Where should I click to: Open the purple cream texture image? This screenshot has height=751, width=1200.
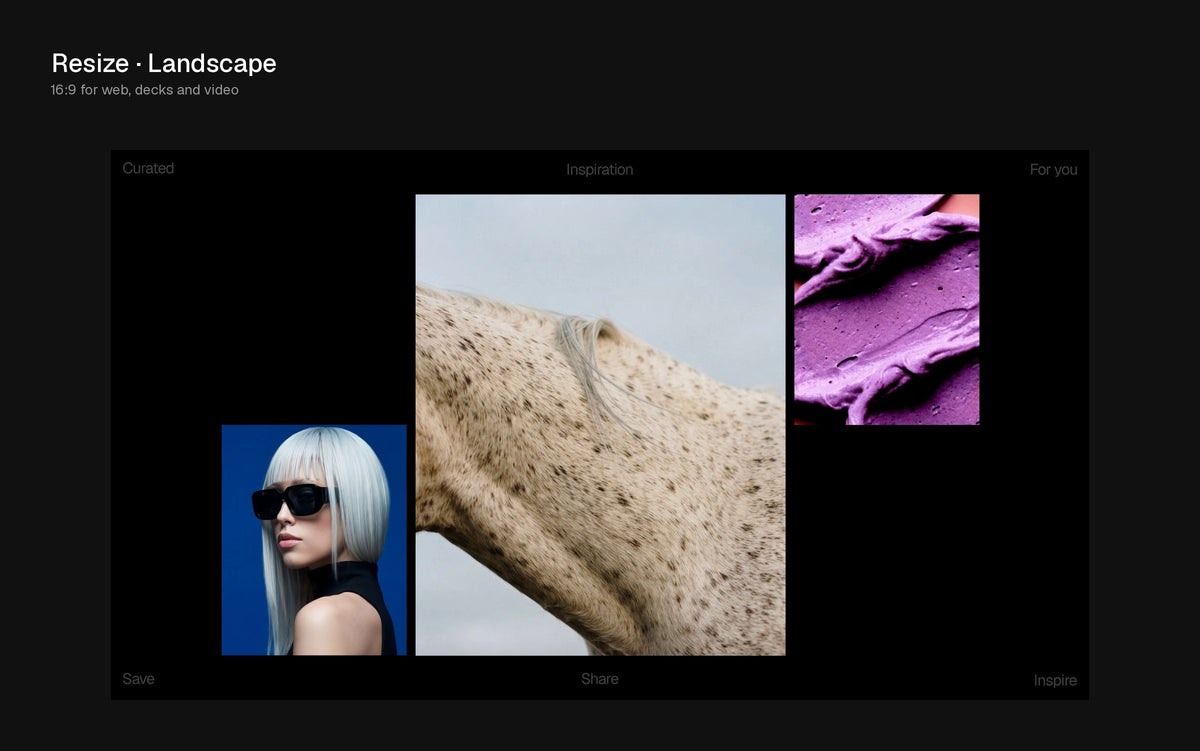pos(886,310)
